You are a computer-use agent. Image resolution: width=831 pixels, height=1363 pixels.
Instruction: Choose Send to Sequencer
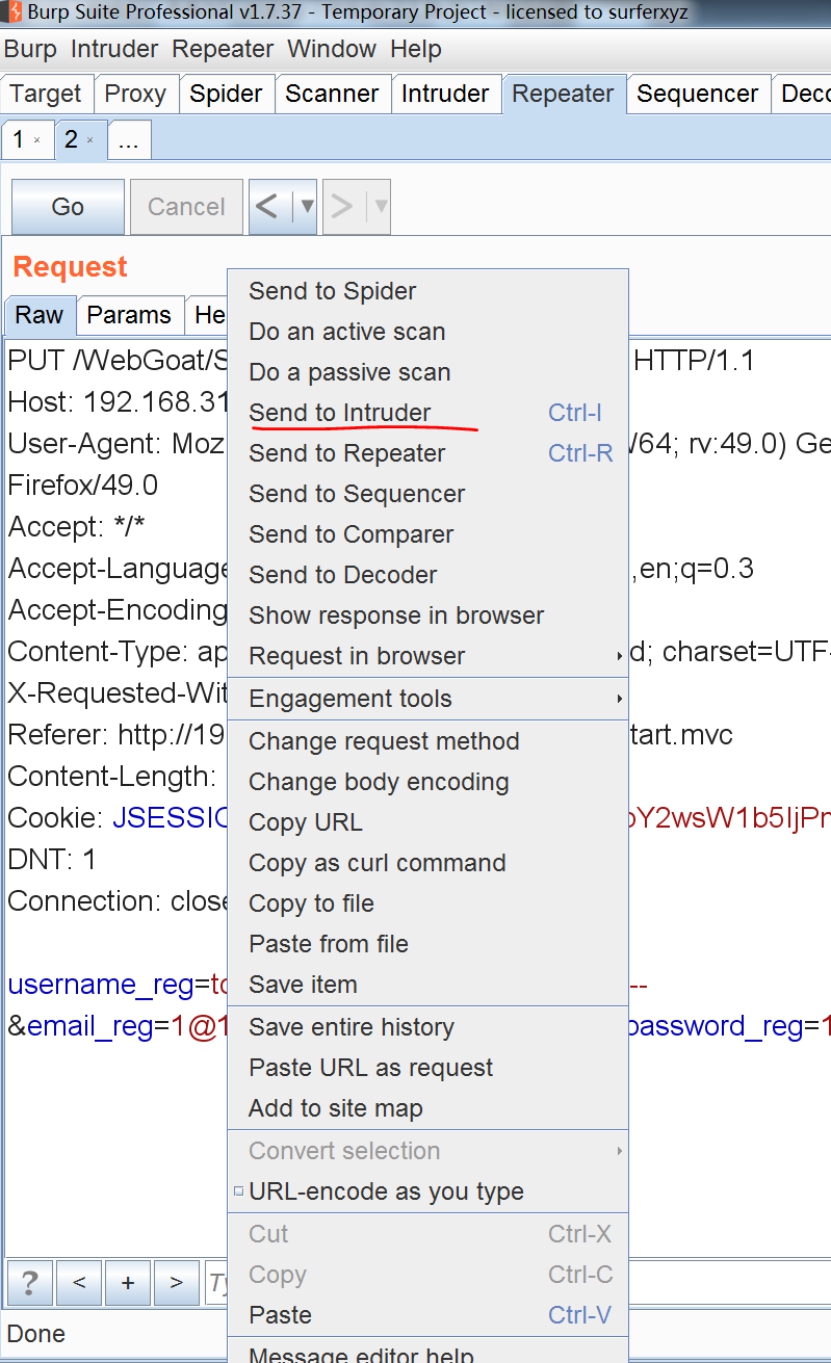pyautogui.click(x=428, y=494)
